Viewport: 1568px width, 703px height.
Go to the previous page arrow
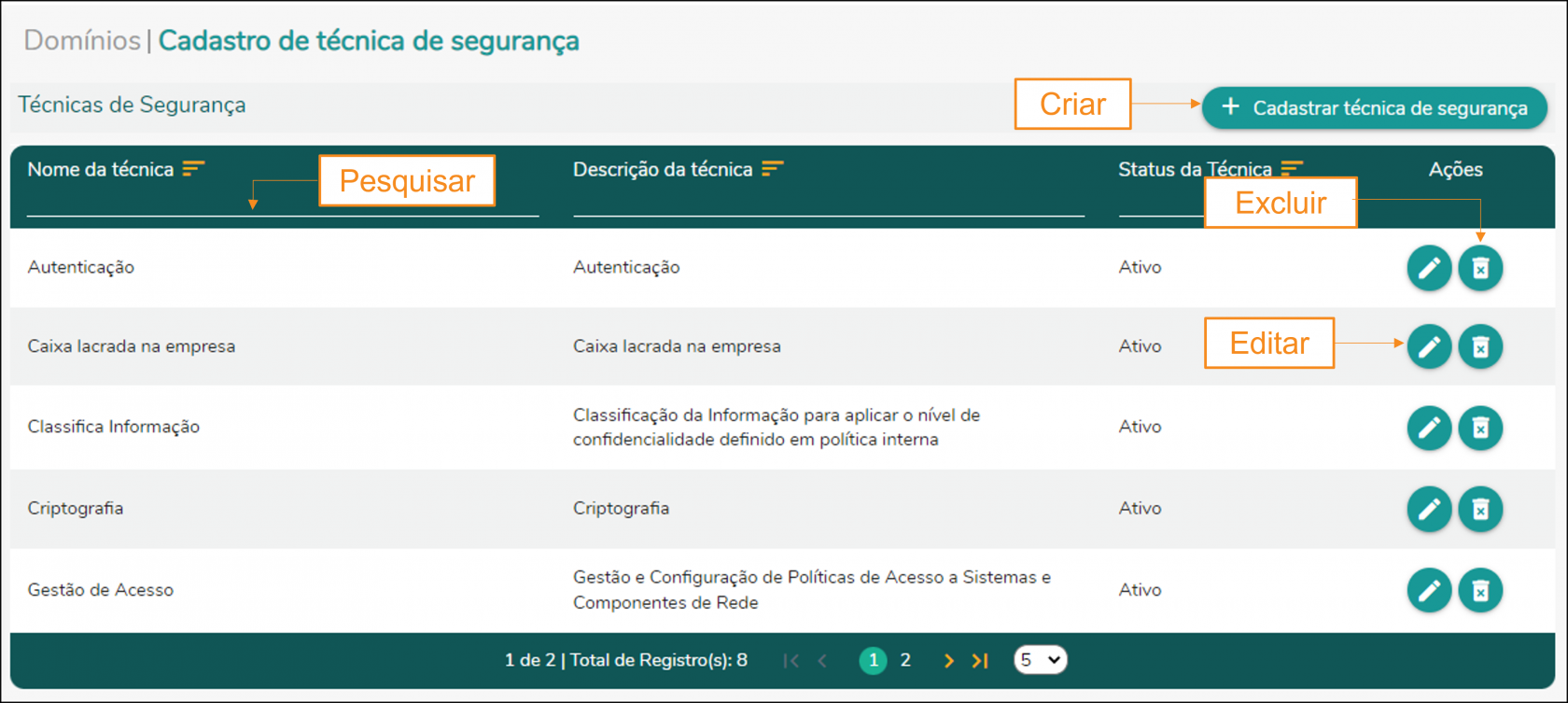pyautogui.click(x=822, y=661)
